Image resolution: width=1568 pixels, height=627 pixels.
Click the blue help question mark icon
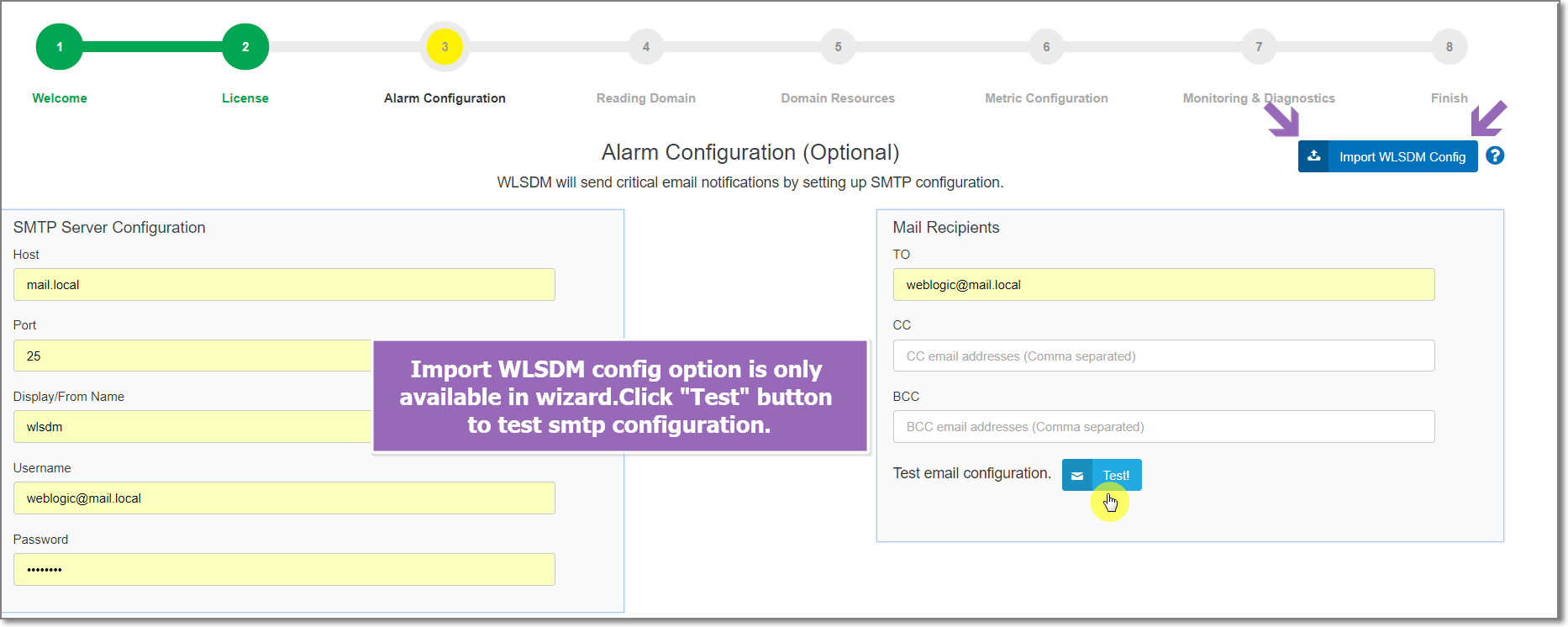coord(1495,155)
